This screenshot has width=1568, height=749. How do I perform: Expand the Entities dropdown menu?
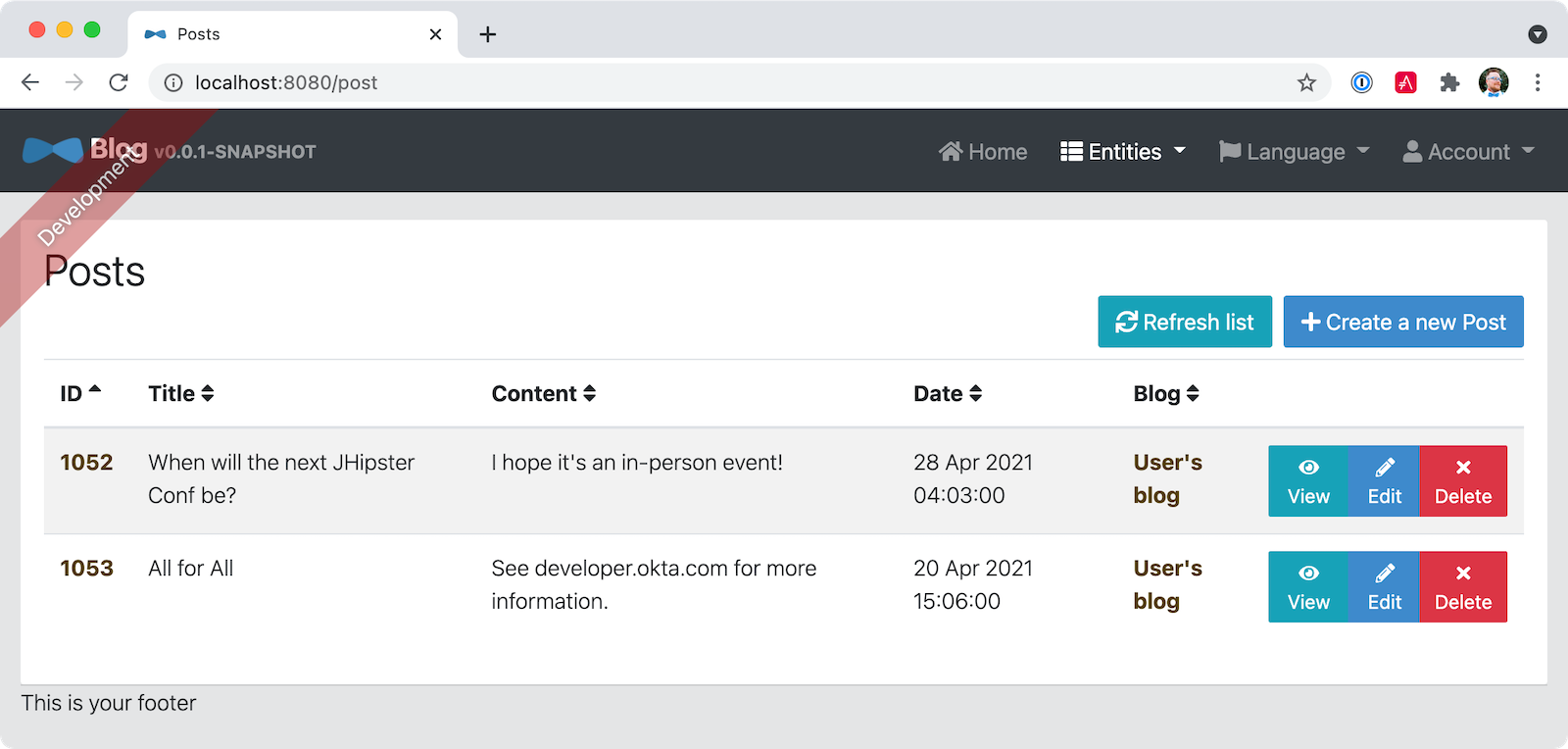(x=1123, y=152)
